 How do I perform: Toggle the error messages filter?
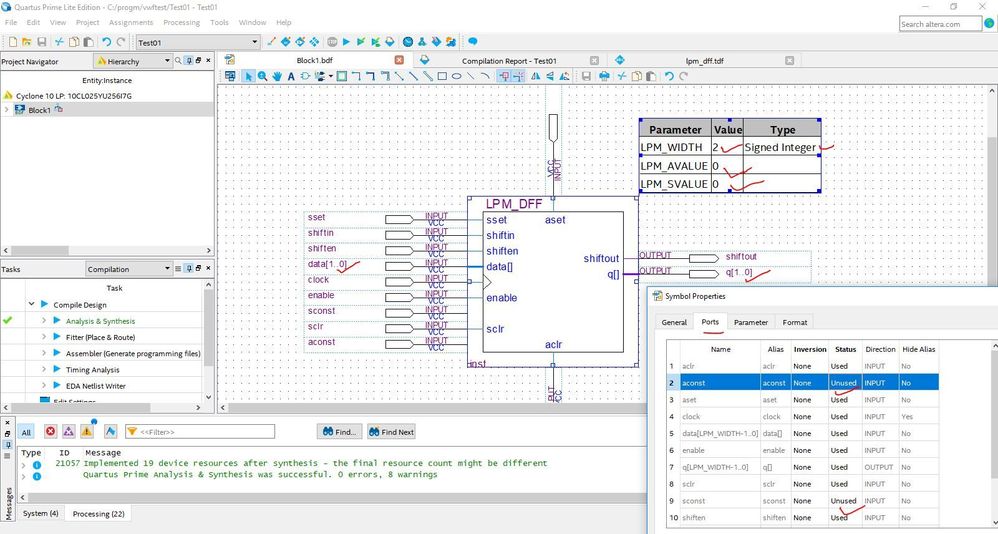pos(50,431)
